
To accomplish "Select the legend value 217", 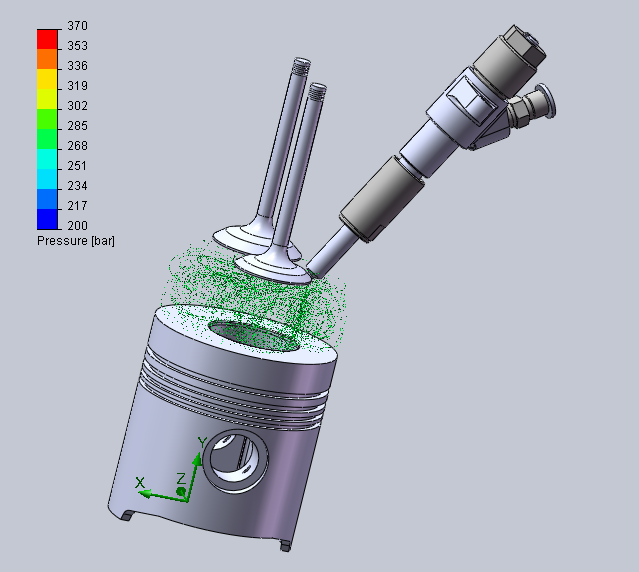I will 77,205.
